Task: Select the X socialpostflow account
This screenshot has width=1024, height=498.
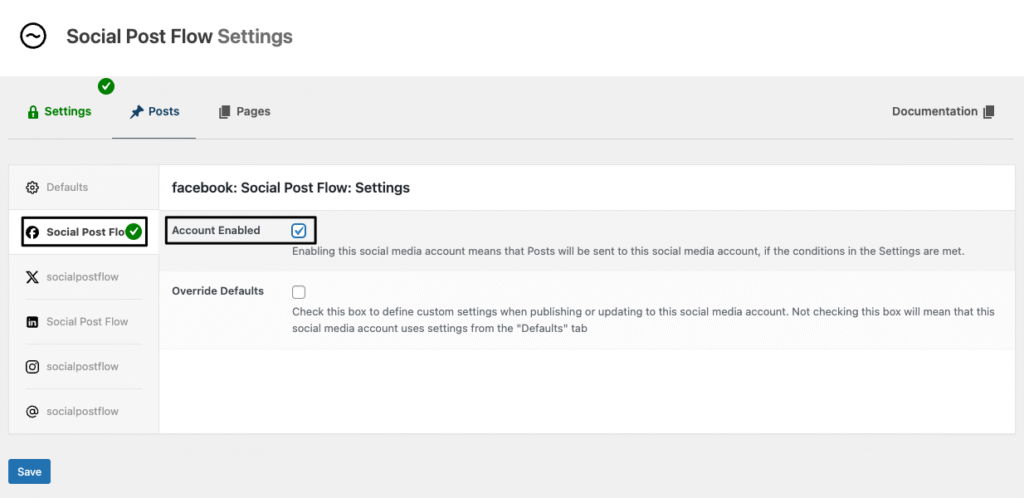Action: point(84,277)
